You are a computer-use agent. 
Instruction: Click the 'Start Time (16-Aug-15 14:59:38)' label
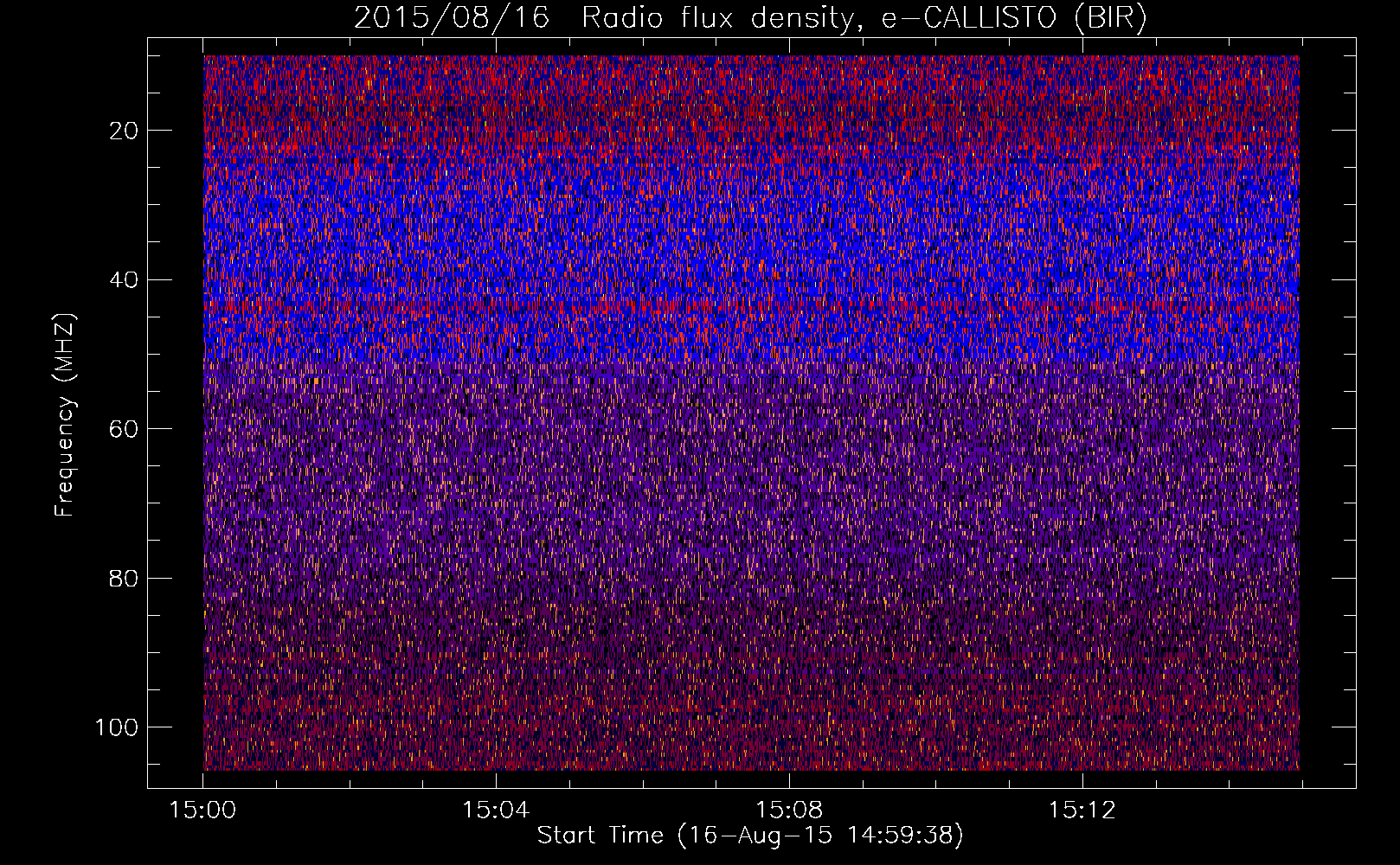click(x=750, y=836)
